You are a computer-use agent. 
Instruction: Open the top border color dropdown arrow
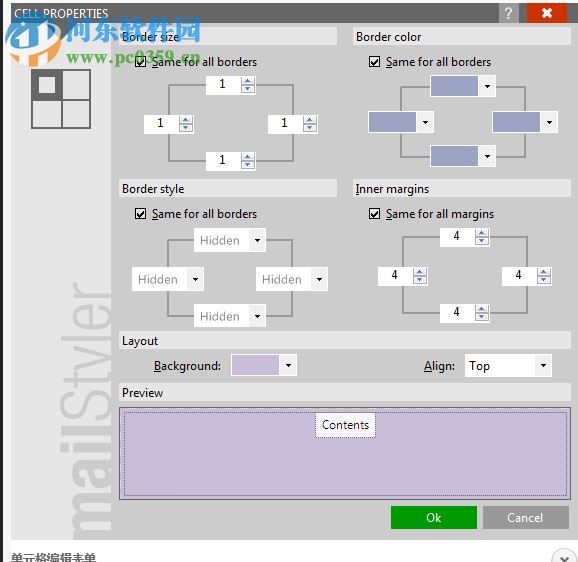pyautogui.click(x=487, y=86)
